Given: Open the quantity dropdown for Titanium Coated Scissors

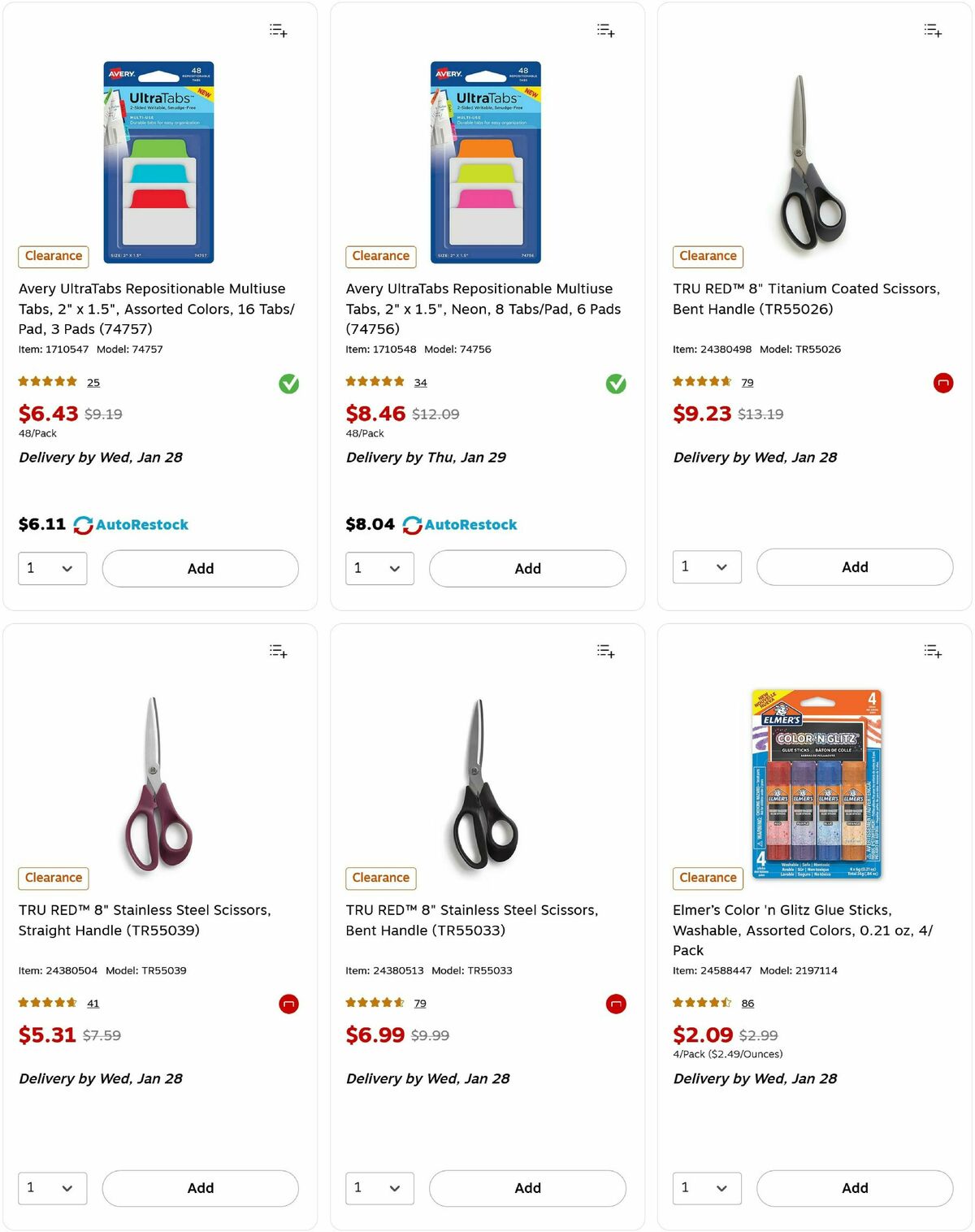Looking at the screenshot, I should tap(706, 566).
